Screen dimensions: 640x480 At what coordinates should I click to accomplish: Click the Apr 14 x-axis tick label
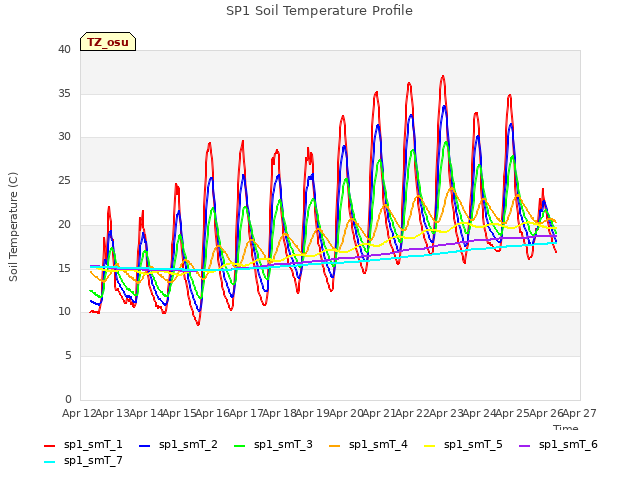(x=146, y=413)
